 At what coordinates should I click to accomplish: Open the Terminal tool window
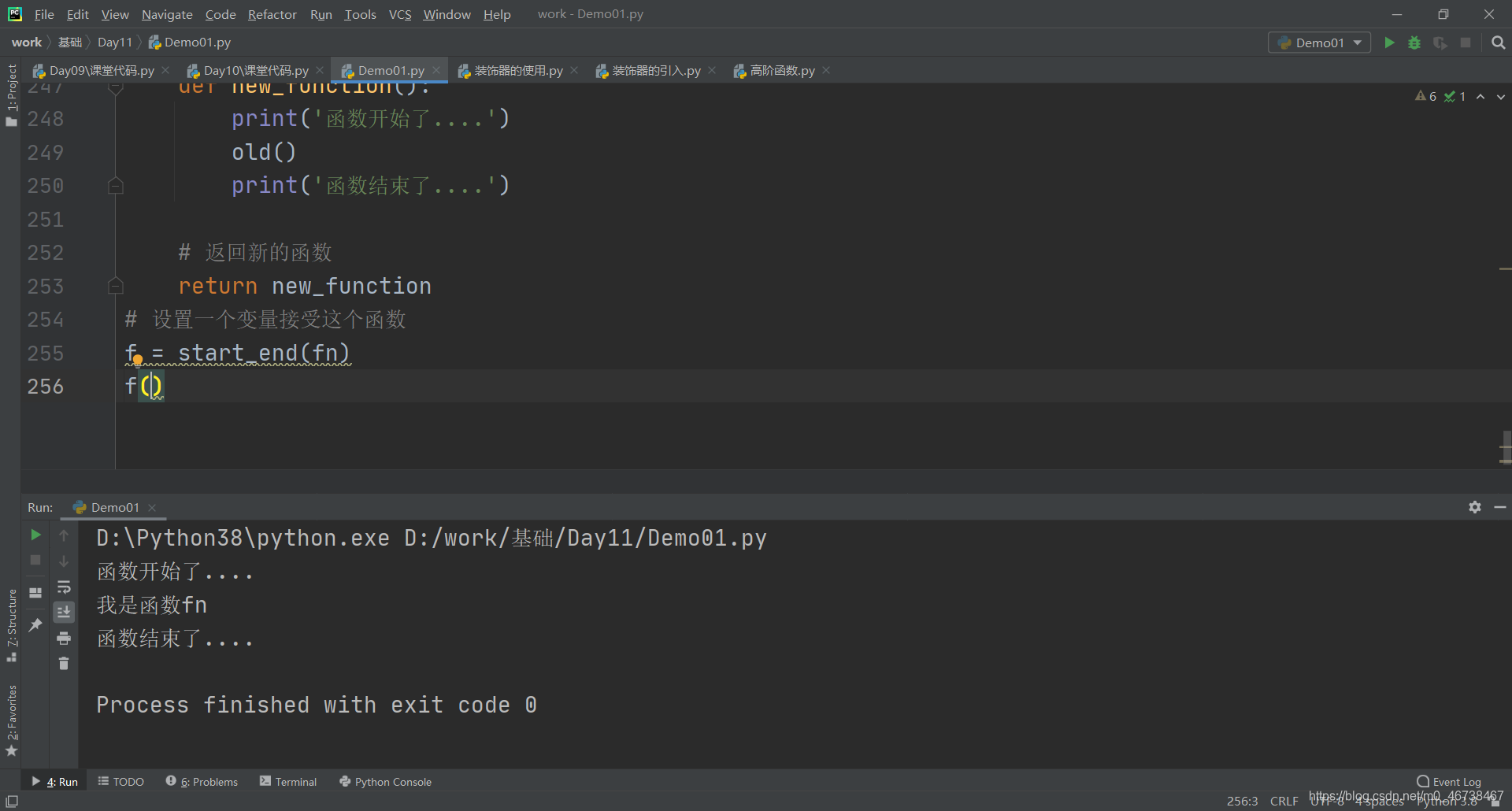coord(288,782)
